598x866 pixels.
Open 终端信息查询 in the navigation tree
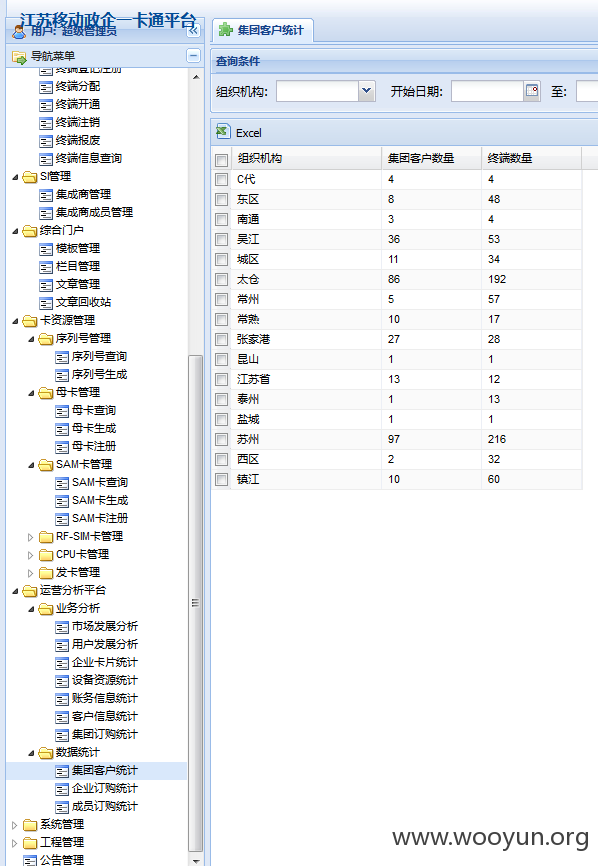click(88, 159)
